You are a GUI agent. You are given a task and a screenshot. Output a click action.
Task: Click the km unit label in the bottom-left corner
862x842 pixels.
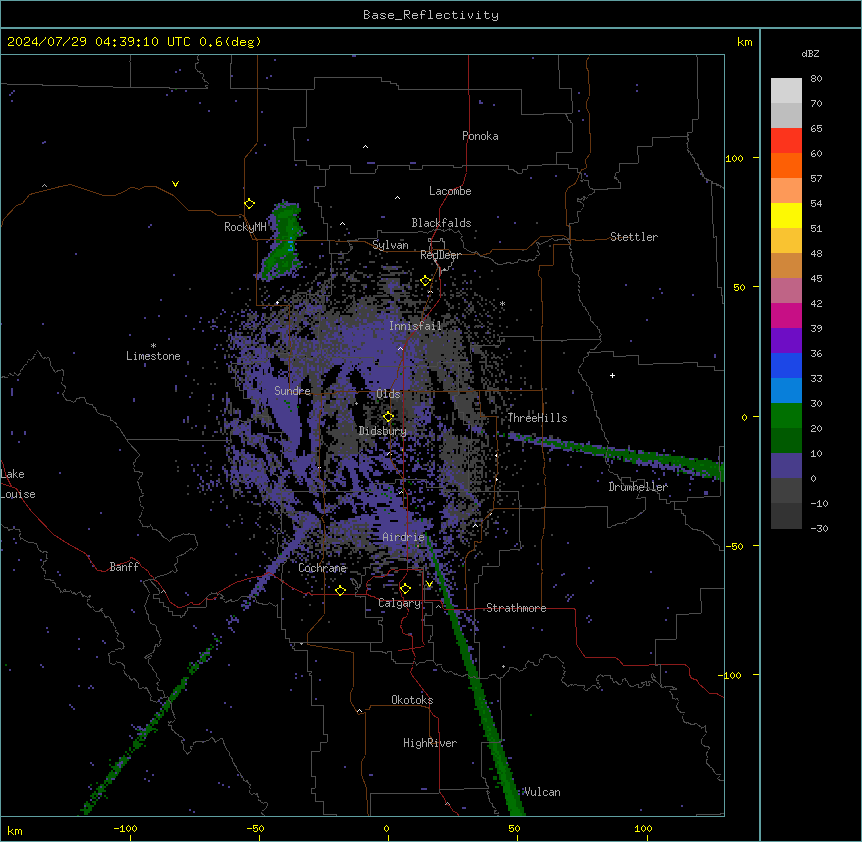point(15,830)
